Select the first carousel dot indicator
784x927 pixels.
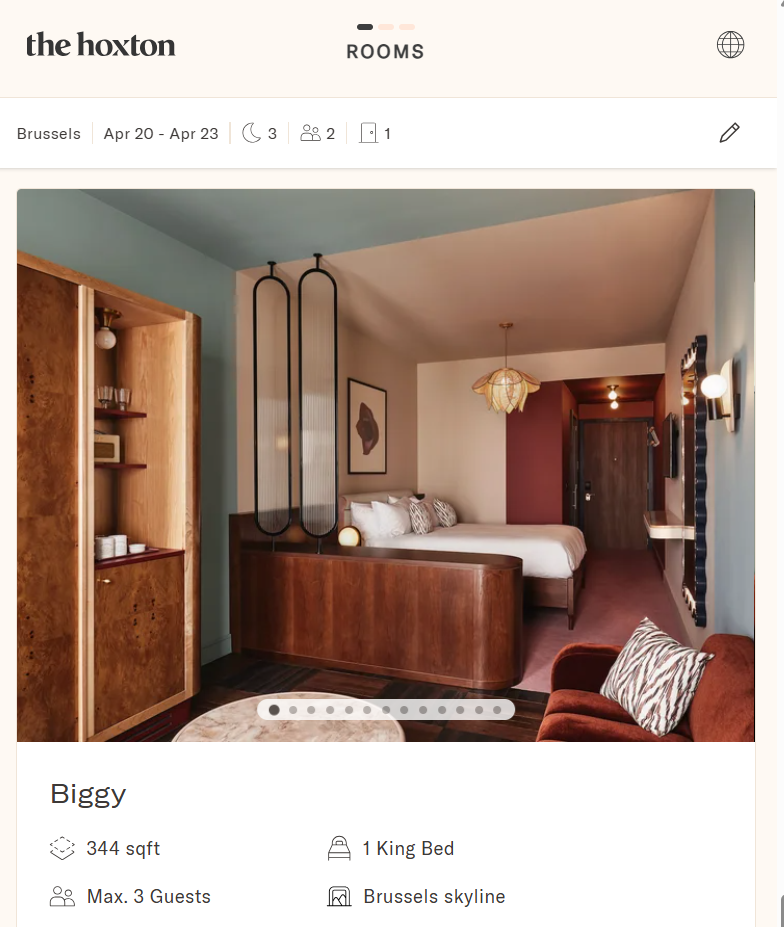coord(274,709)
